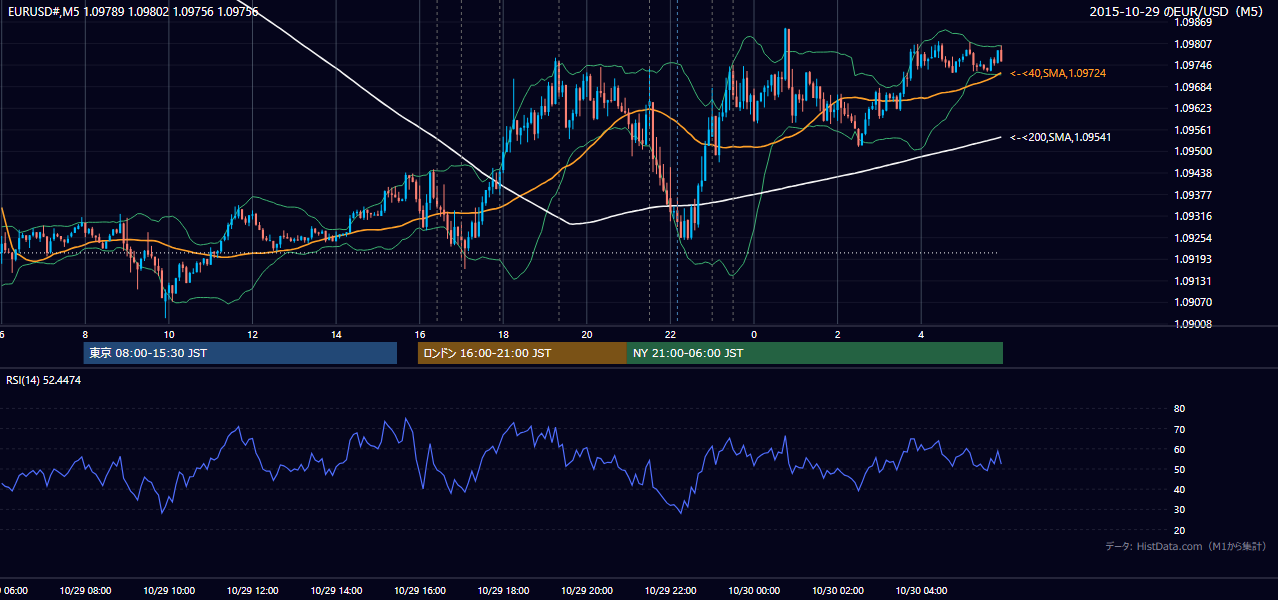Image resolution: width=1278 pixels, height=600 pixels.
Task: Click the HistData.com data source credit
Action: pyautogui.click(x=1185, y=546)
